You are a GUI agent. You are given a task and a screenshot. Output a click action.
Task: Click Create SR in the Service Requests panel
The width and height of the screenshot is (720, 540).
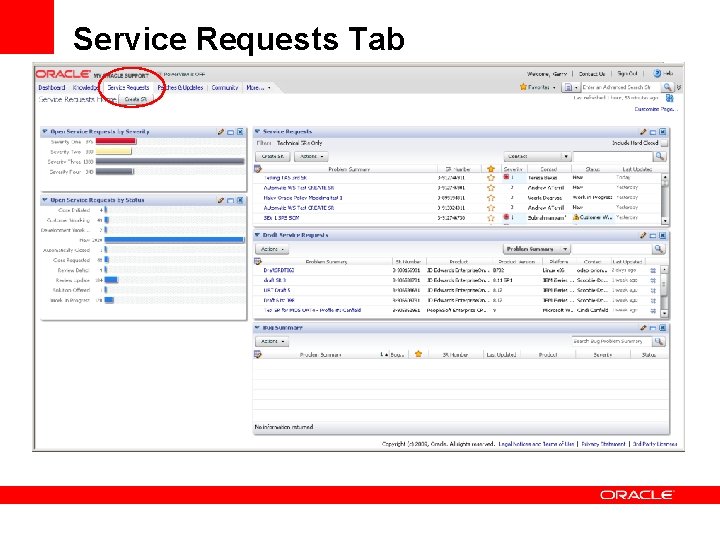[273, 157]
